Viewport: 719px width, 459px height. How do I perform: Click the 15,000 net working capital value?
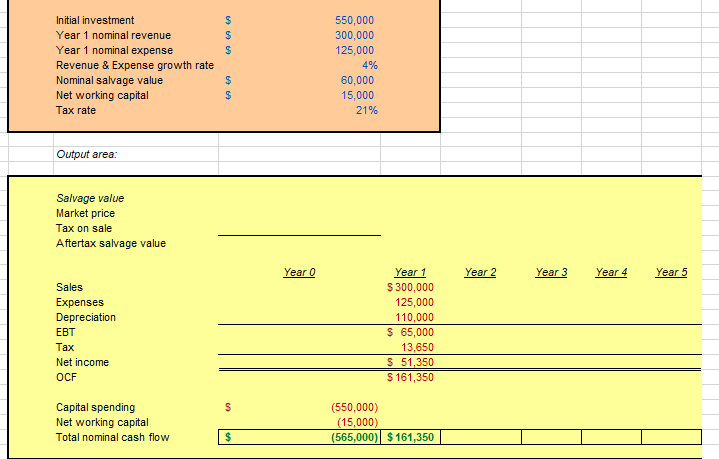pos(357,95)
